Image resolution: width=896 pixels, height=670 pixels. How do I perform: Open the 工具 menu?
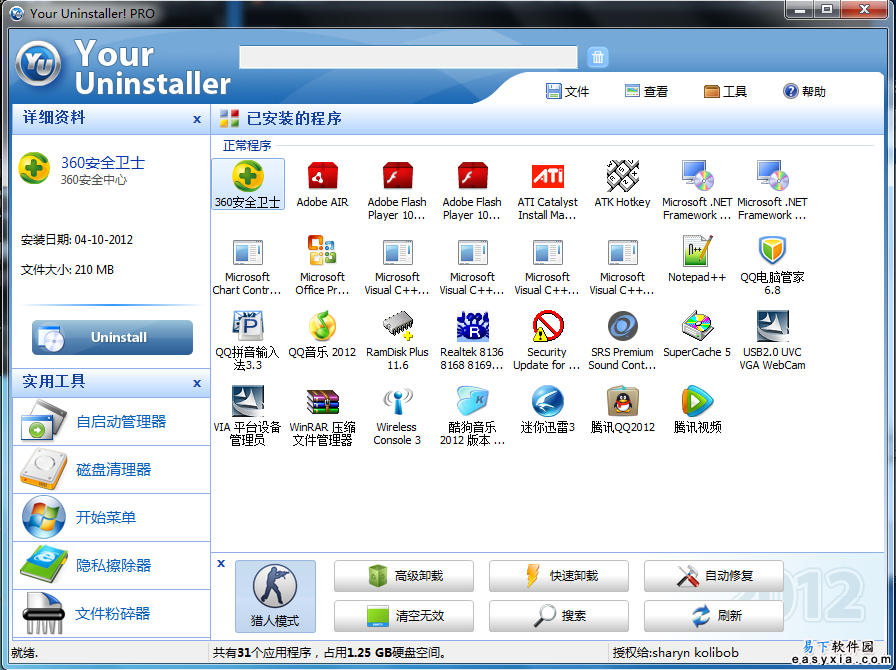pos(725,91)
